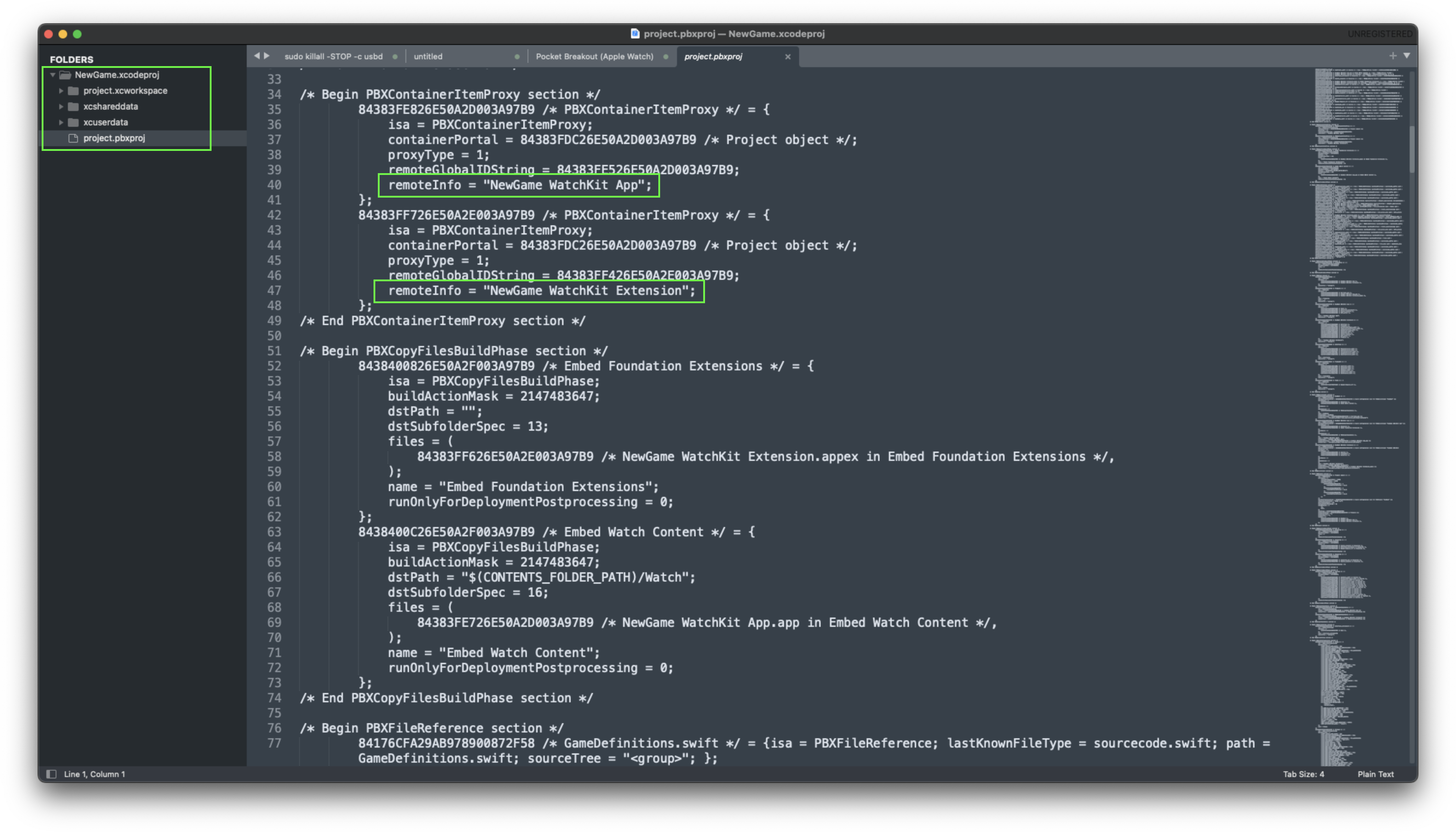Viewport: 1456px width, 832px height.
Task: Change syntax via Plain Text selector
Action: coord(1376,774)
